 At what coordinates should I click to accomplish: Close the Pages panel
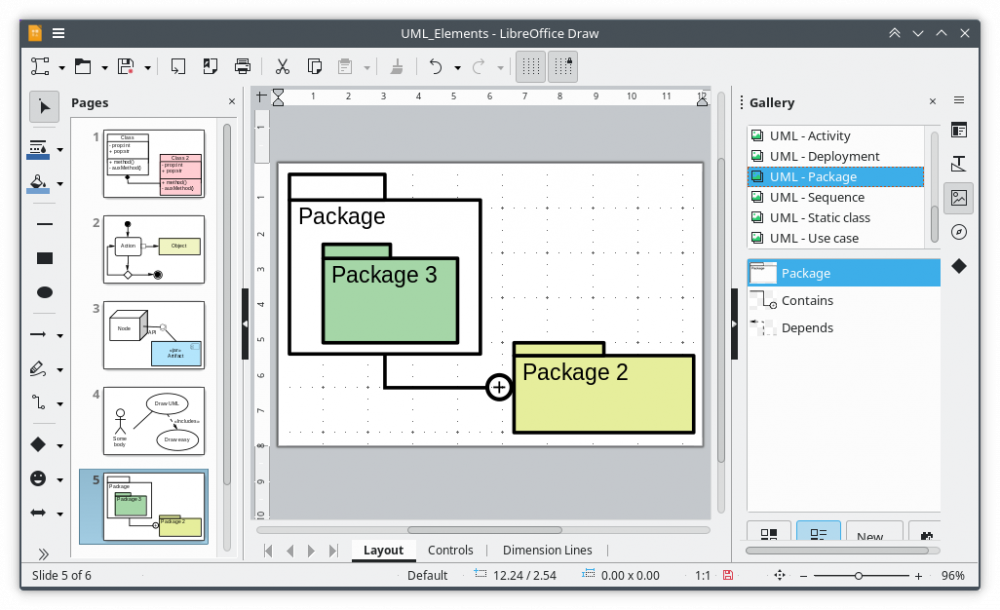pyautogui.click(x=232, y=101)
